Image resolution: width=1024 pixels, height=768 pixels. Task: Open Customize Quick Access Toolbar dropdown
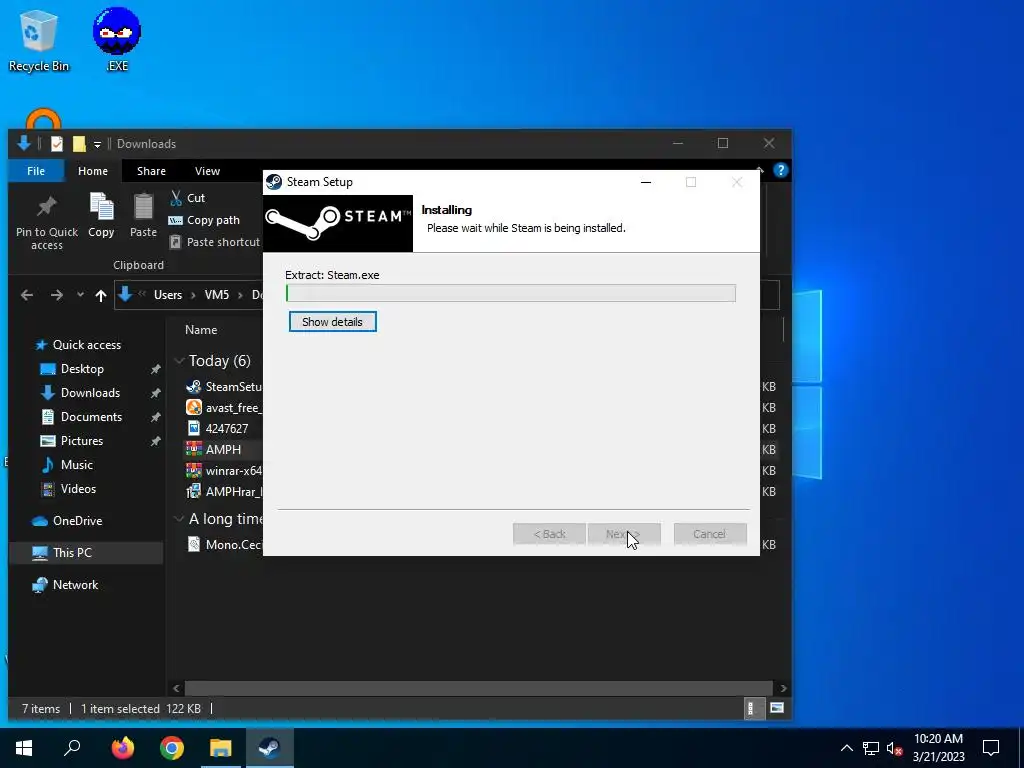pos(97,144)
